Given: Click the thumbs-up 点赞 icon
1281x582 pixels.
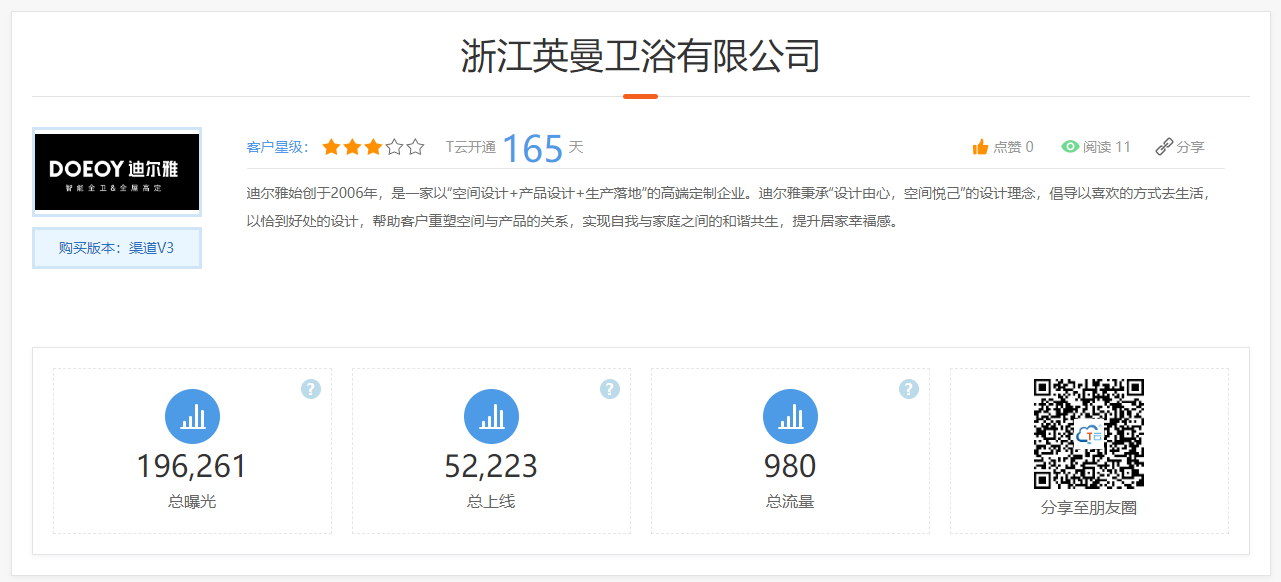Looking at the screenshot, I should pos(980,147).
